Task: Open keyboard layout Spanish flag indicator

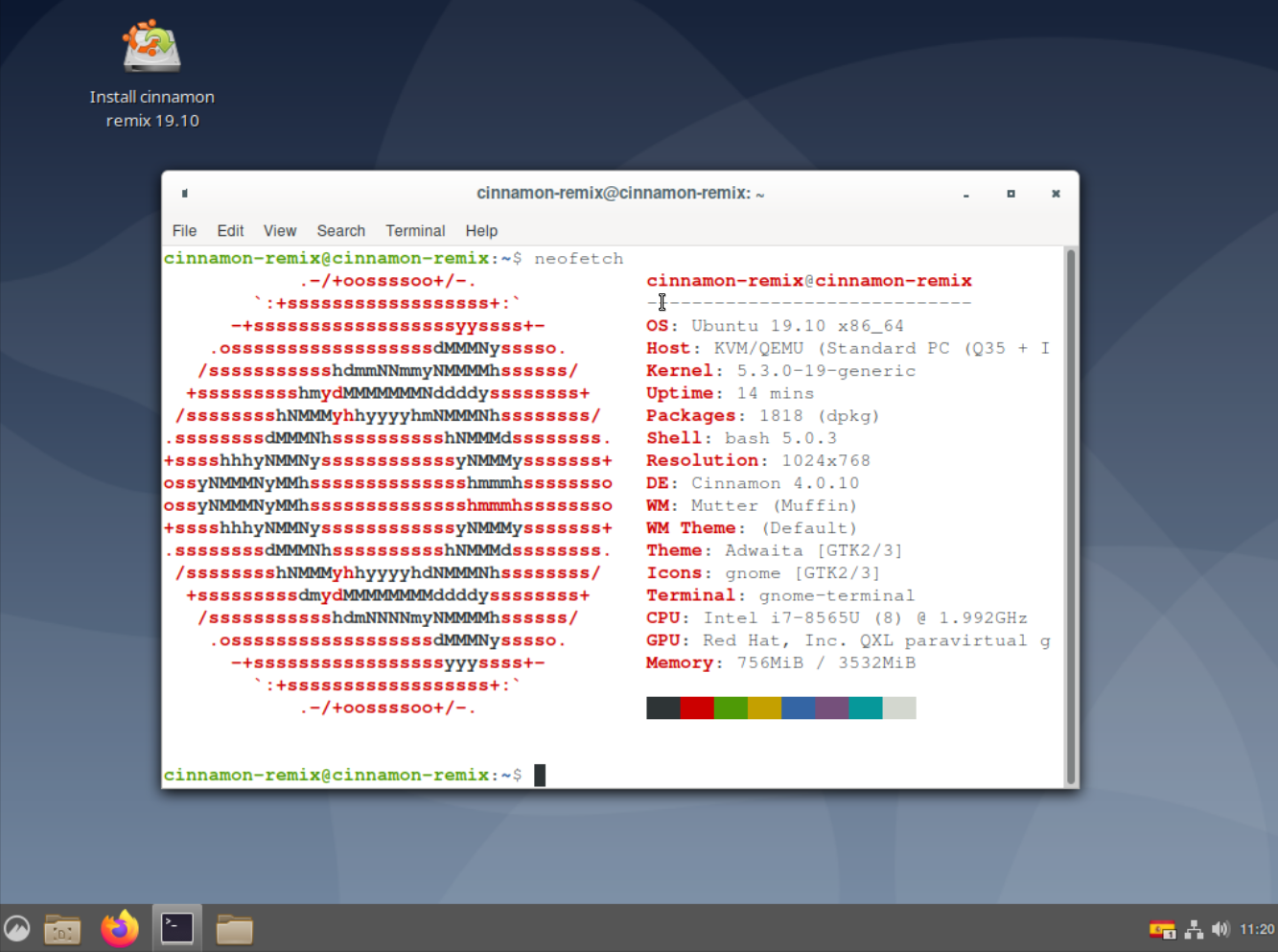Action: coord(1163,929)
